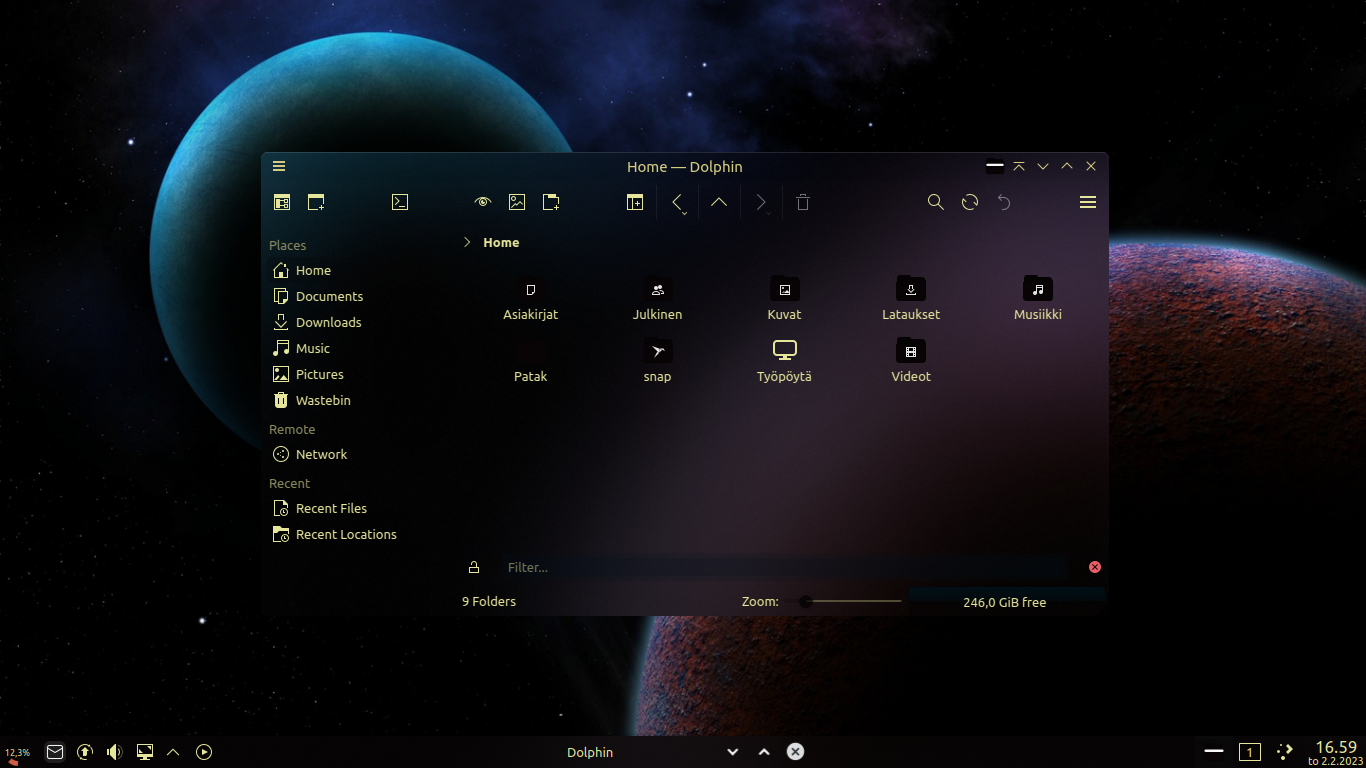Screen dimensions: 1366x768
Task: Go up one folder level
Action: 719,202
